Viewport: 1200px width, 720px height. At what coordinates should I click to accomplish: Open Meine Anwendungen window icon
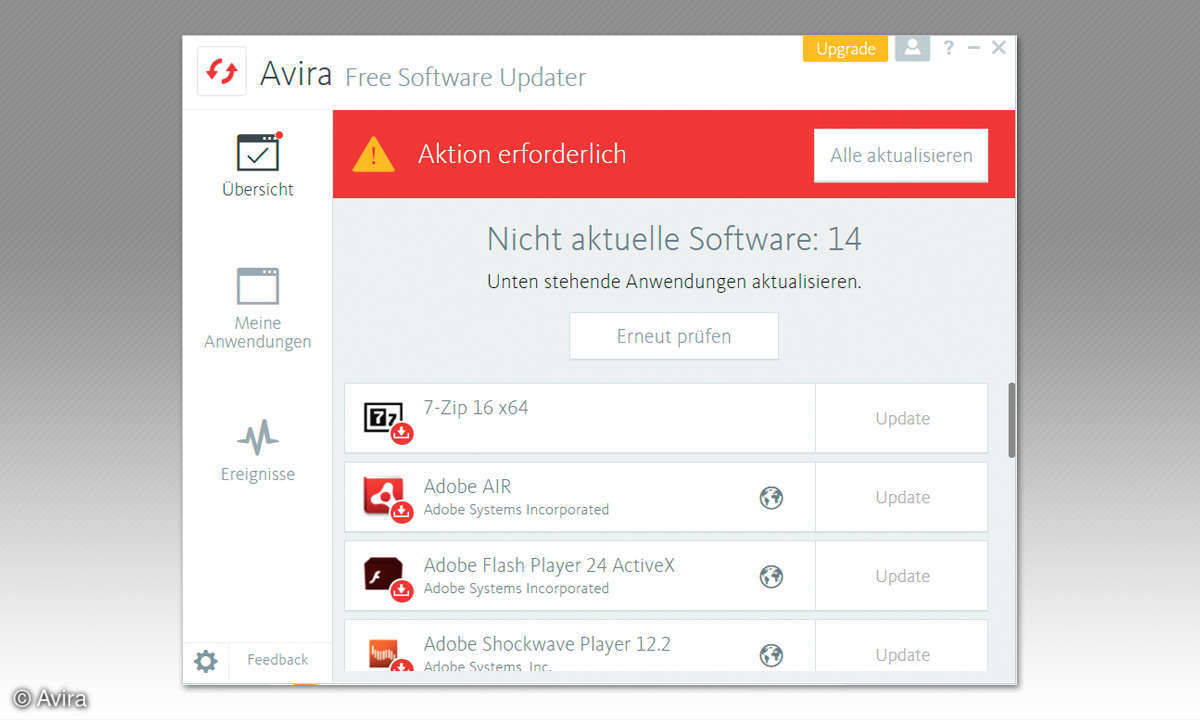tap(258, 286)
